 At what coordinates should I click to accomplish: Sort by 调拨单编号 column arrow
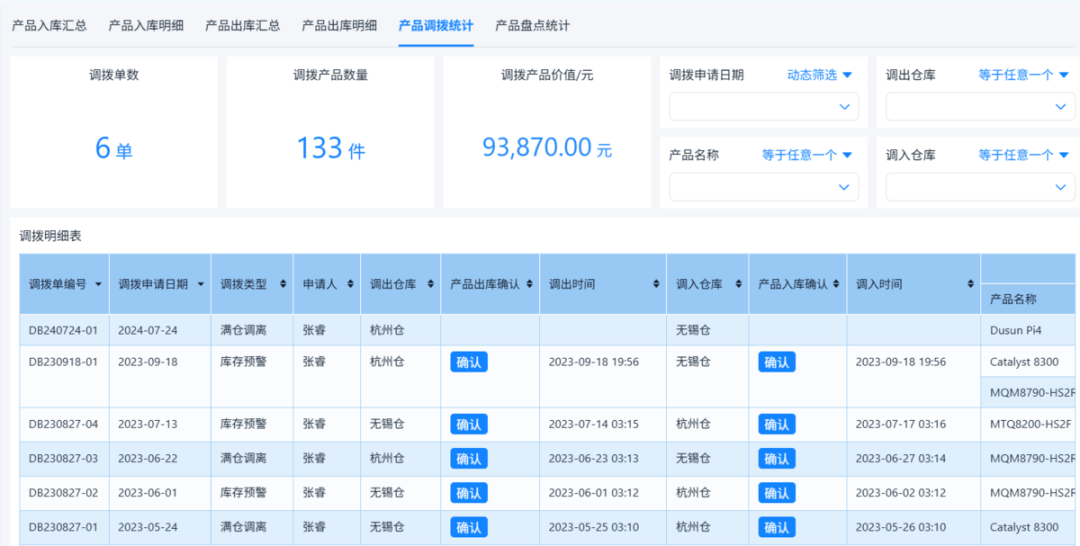point(98,284)
